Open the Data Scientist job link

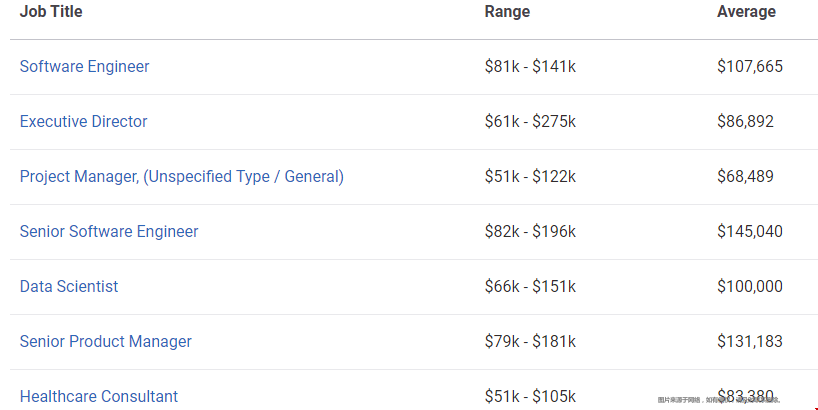69,286
